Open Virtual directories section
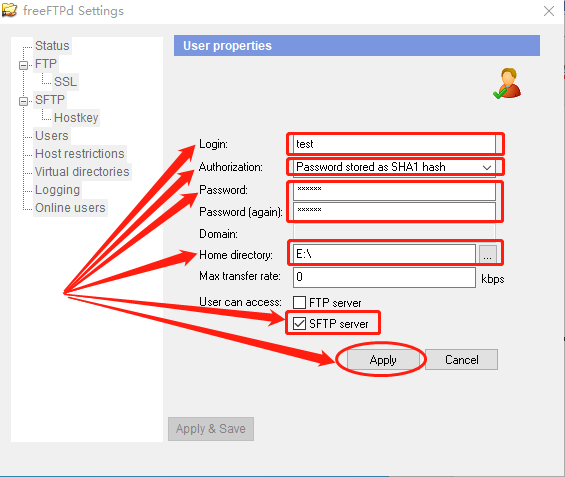 pos(82,172)
